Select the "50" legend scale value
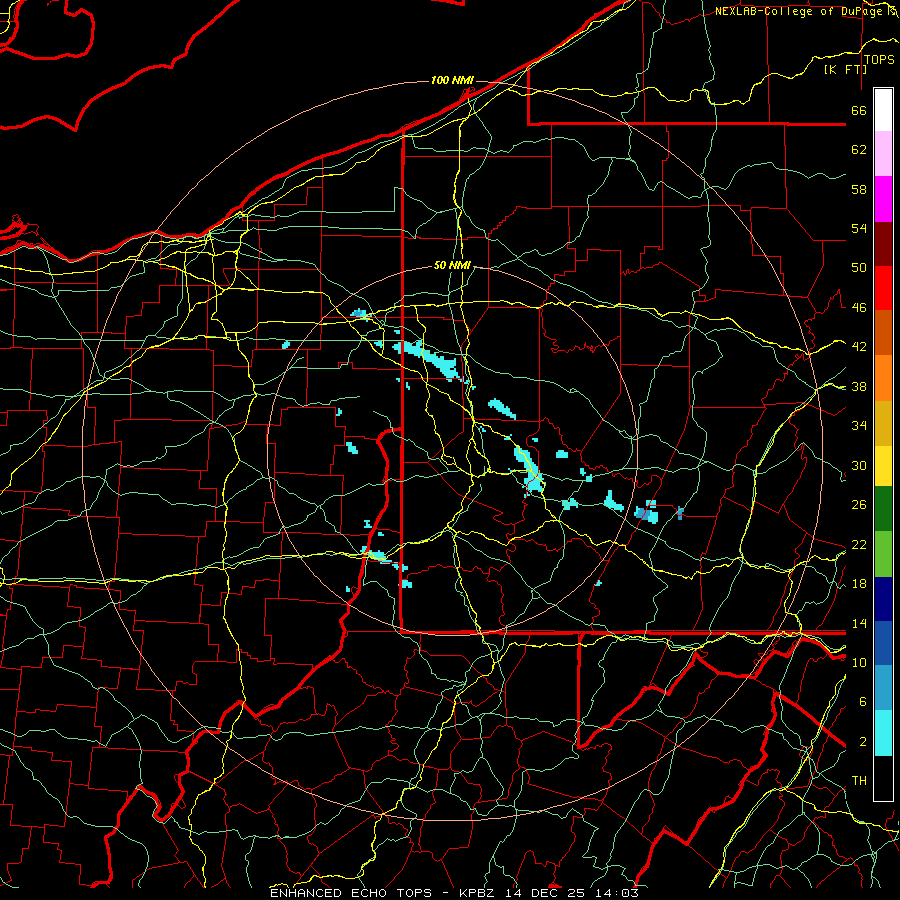This screenshot has height=900, width=900. [859, 268]
